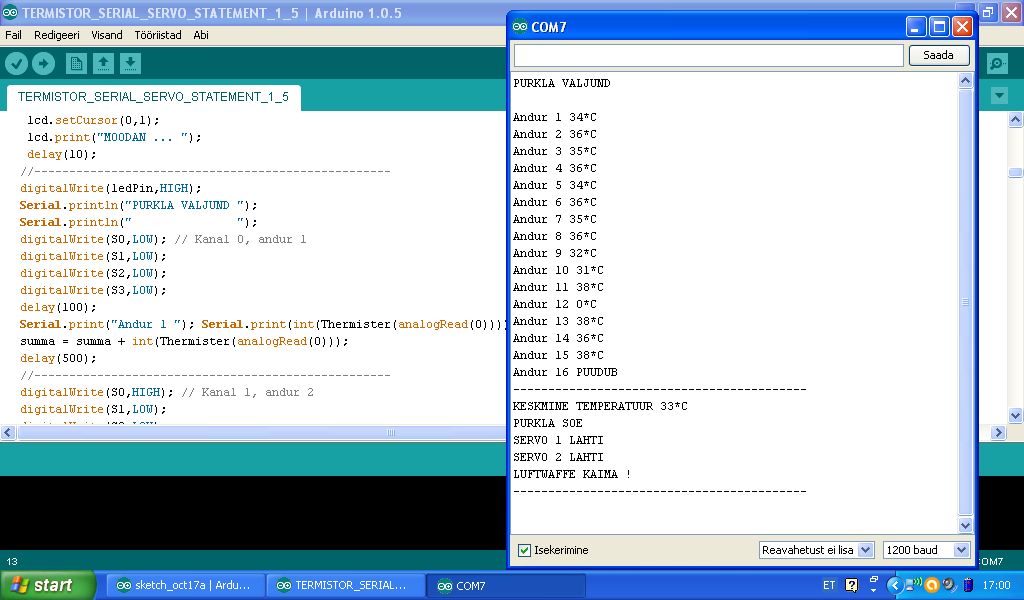Open the tab options dropdown arrow
Viewport: 1024px width, 600px height.
pos(999,96)
